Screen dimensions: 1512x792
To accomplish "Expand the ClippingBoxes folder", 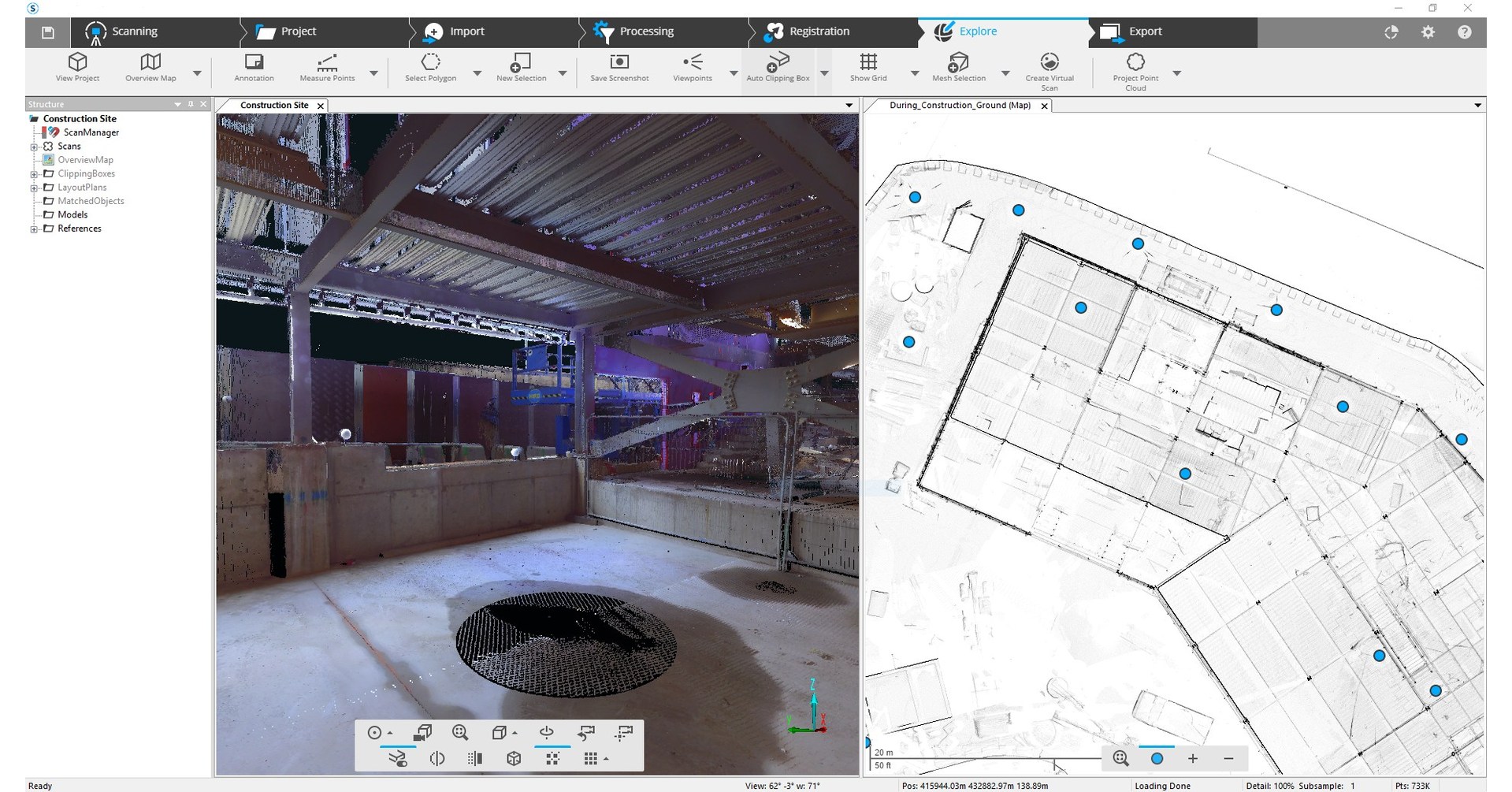I will (x=34, y=174).
